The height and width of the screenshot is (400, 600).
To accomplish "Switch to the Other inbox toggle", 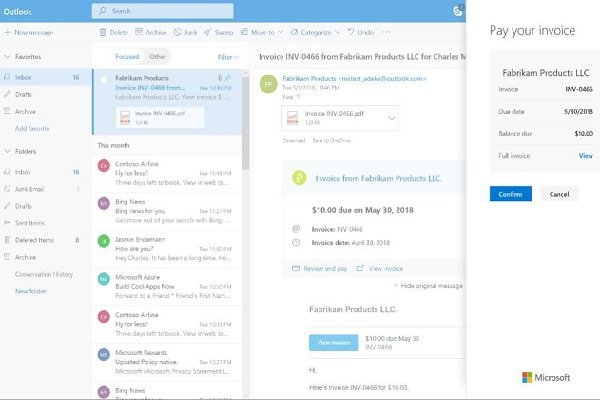I will (157, 57).
